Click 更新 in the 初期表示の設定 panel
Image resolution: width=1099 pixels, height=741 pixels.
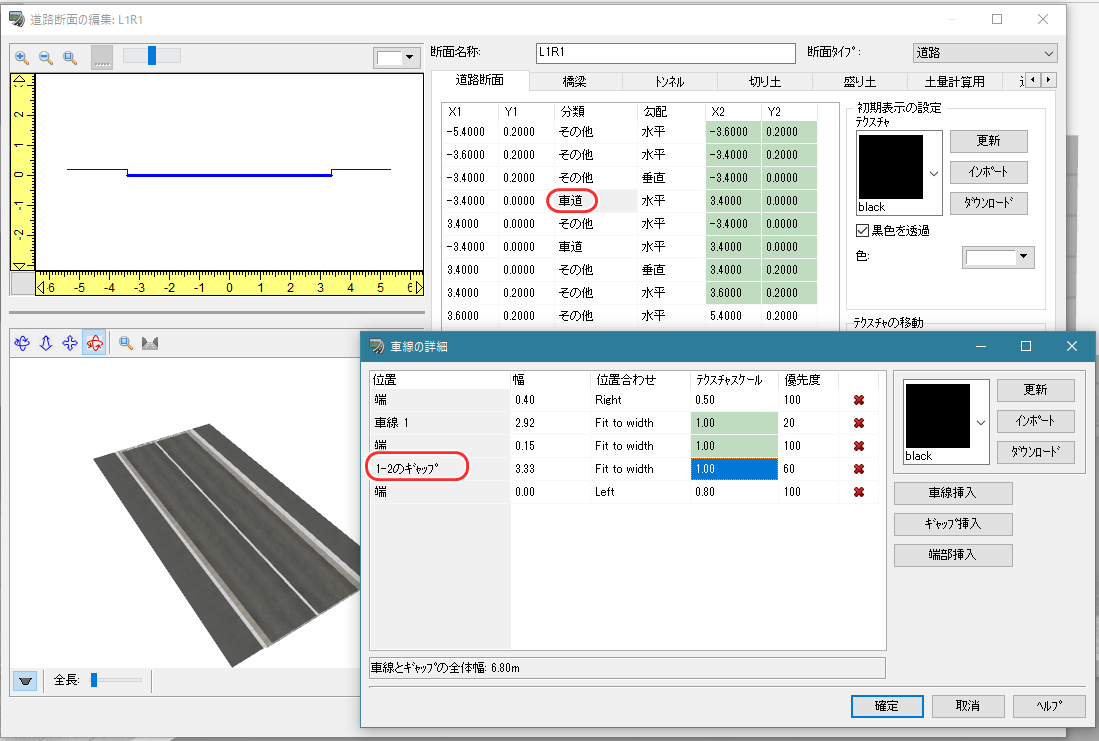click(x=988, y=141)
